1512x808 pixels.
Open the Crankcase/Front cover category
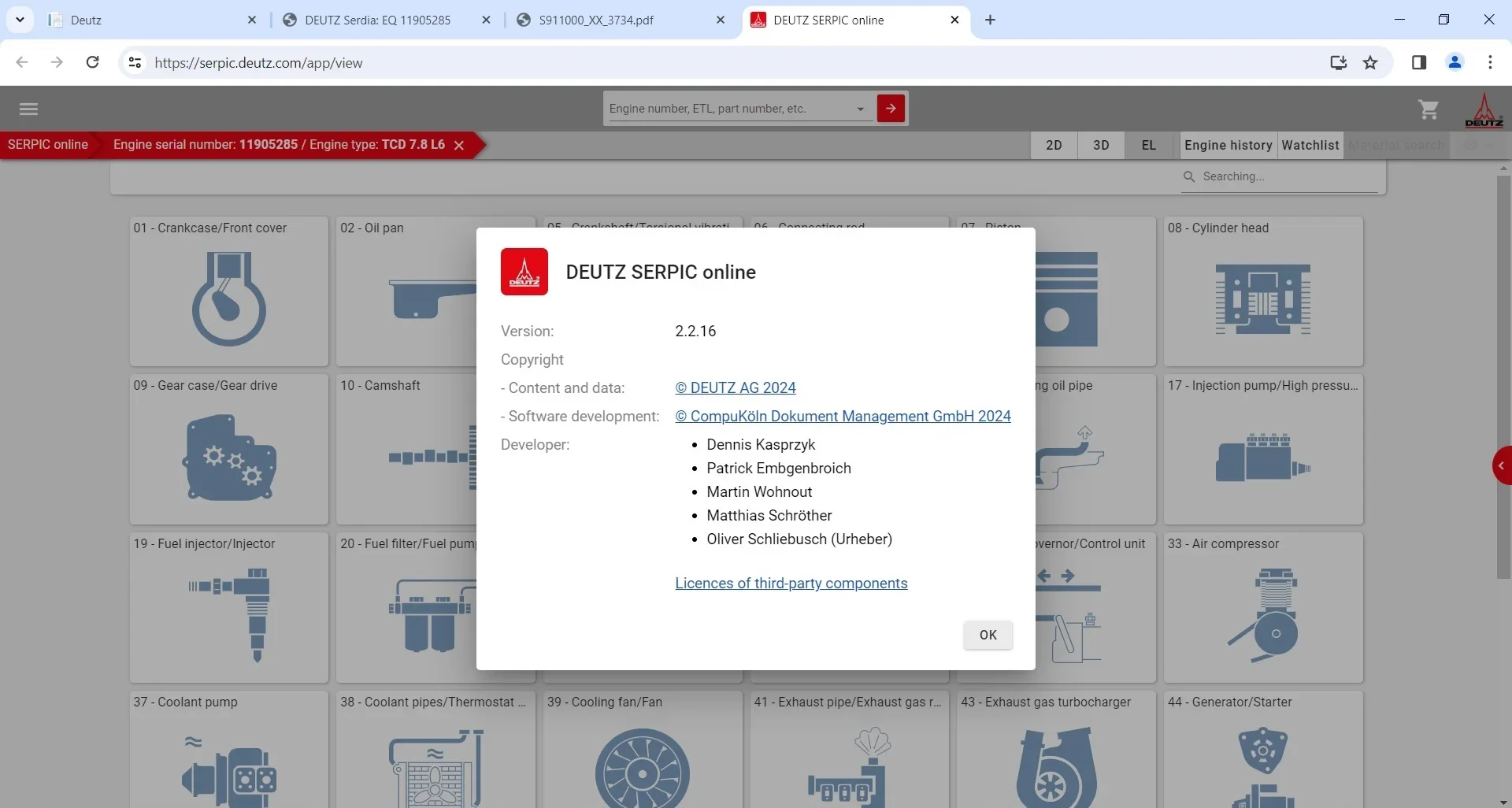[228, 299]
